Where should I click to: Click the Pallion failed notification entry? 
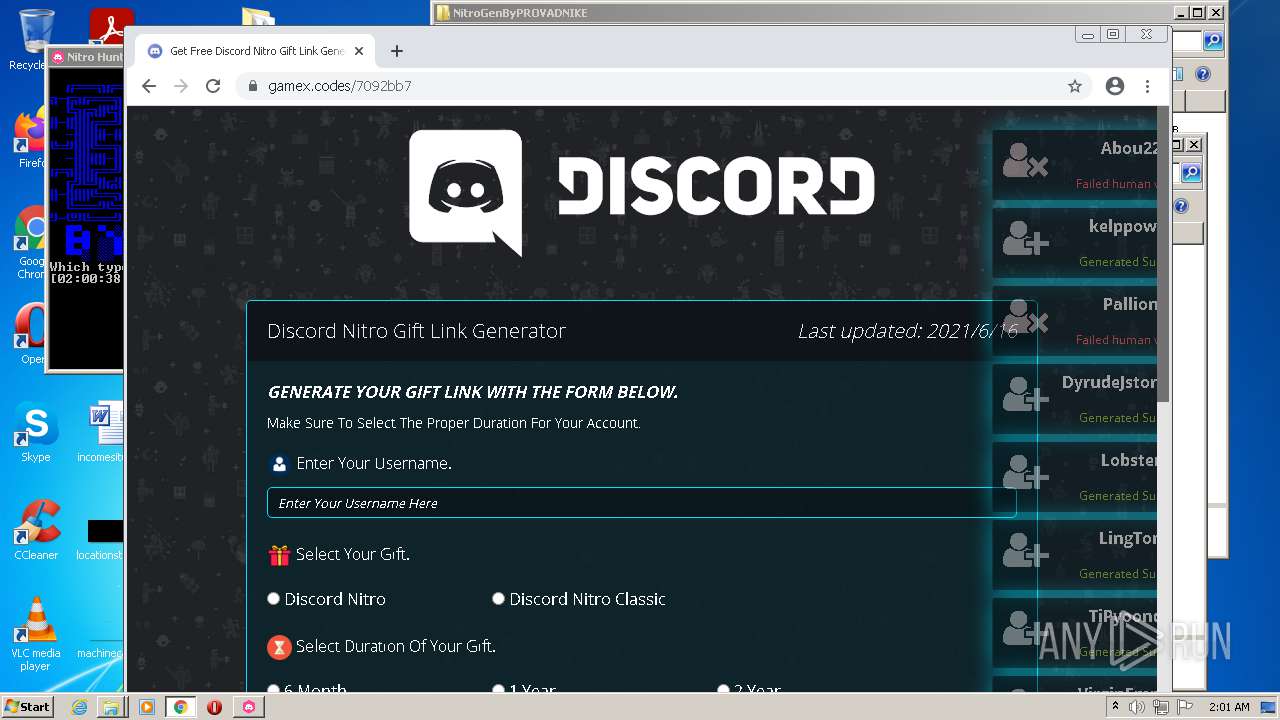(x=1075, y=319)
